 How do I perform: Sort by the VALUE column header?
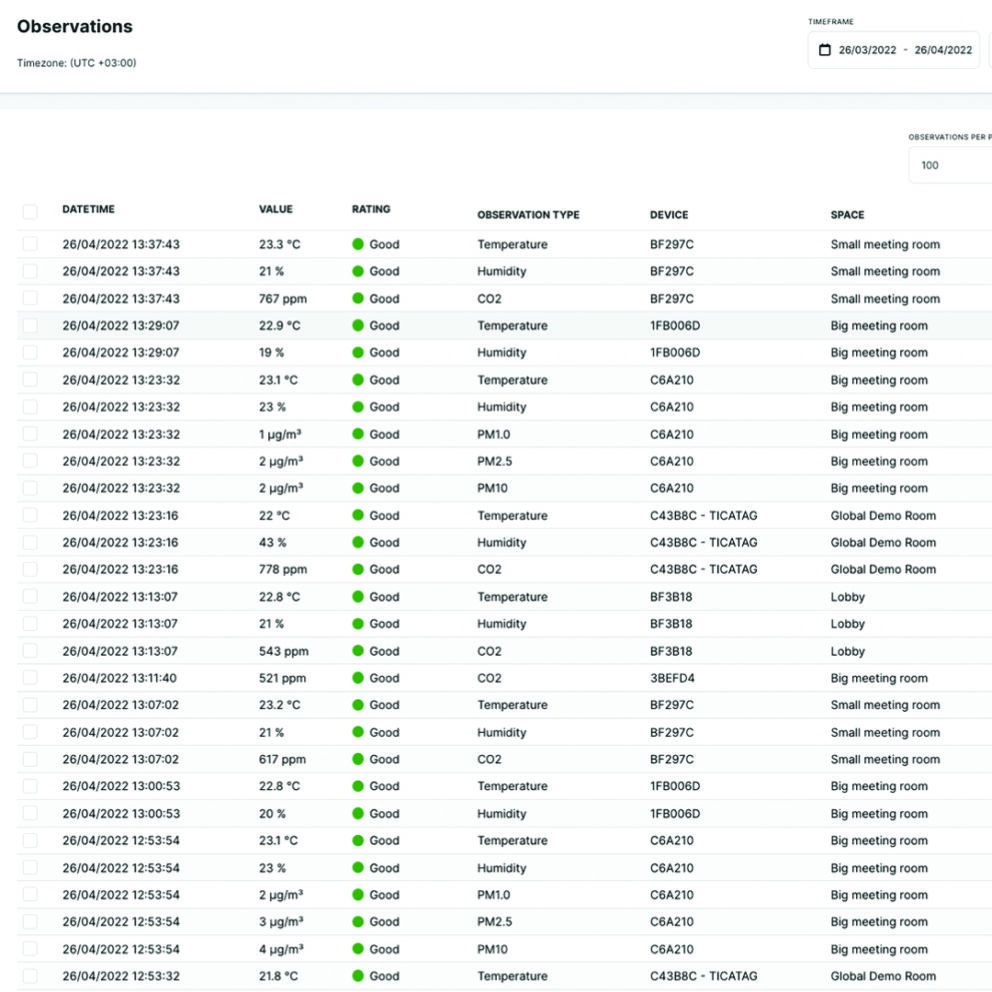click(x=275, y=209)
